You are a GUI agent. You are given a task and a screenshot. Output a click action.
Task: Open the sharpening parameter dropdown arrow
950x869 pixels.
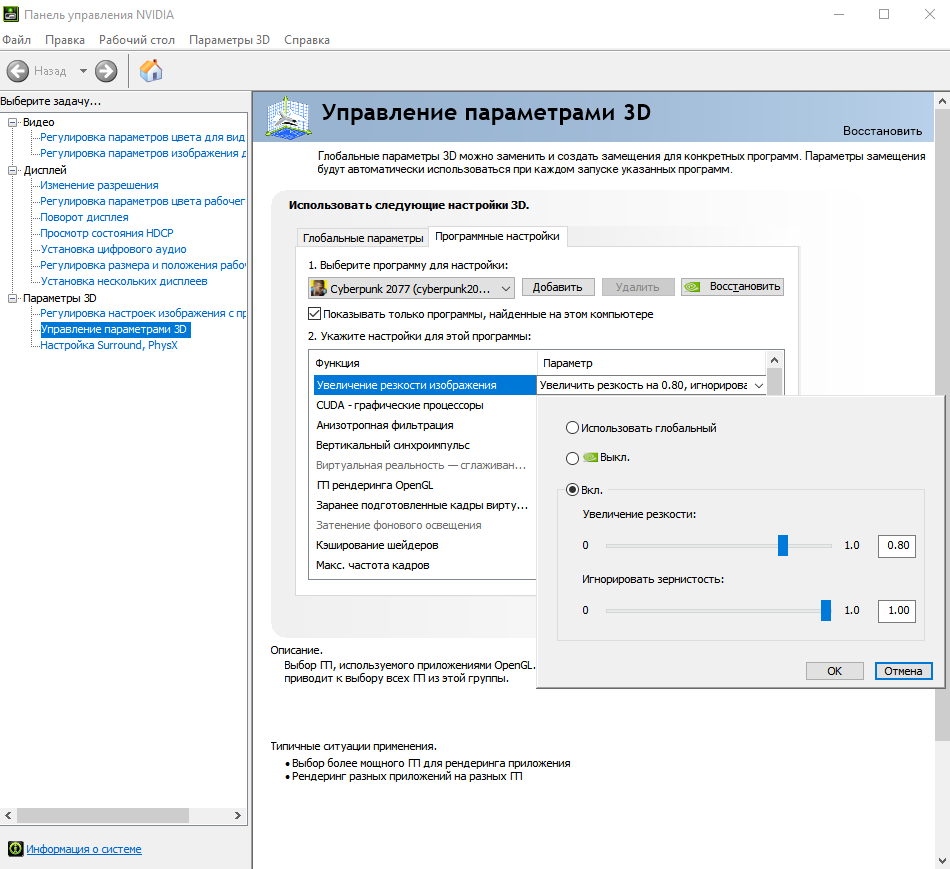[x=759, y=385]
